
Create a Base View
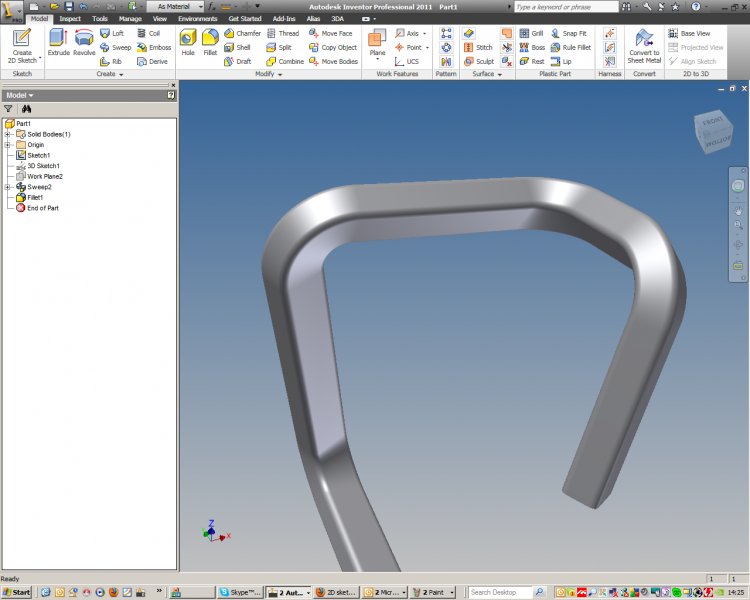point(689,33)
